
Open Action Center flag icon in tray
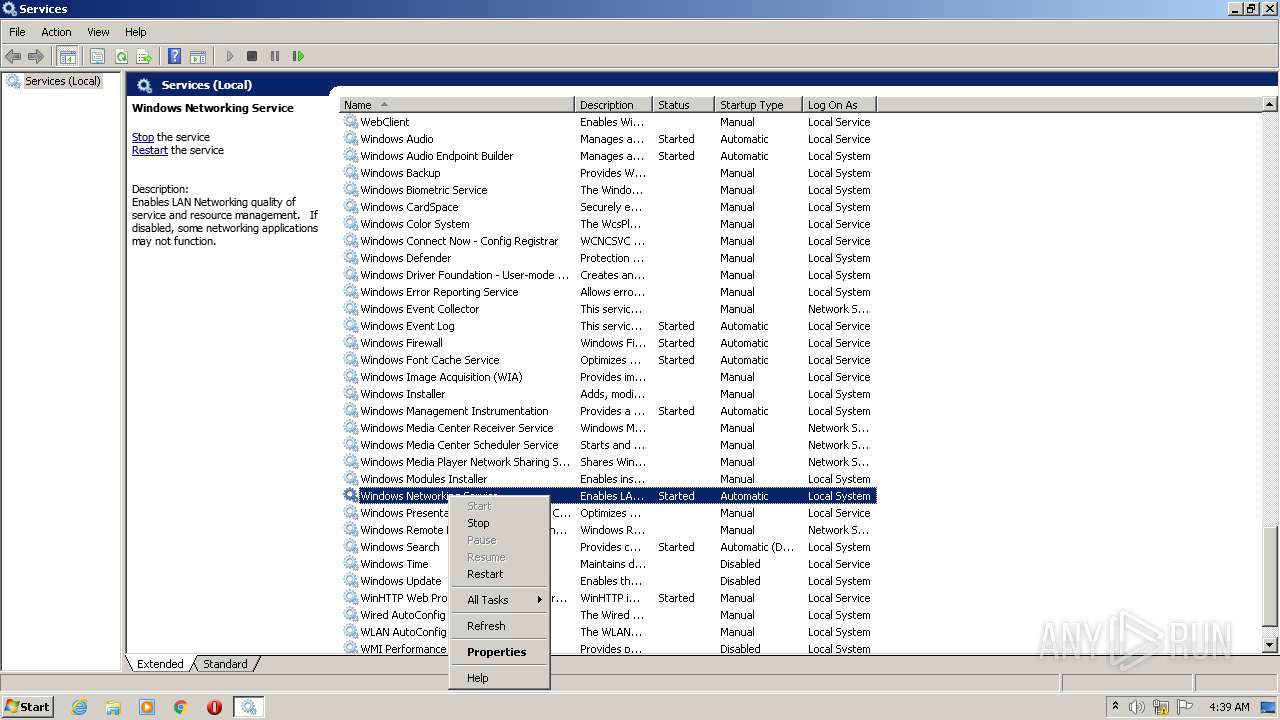tap(1183, 707)
